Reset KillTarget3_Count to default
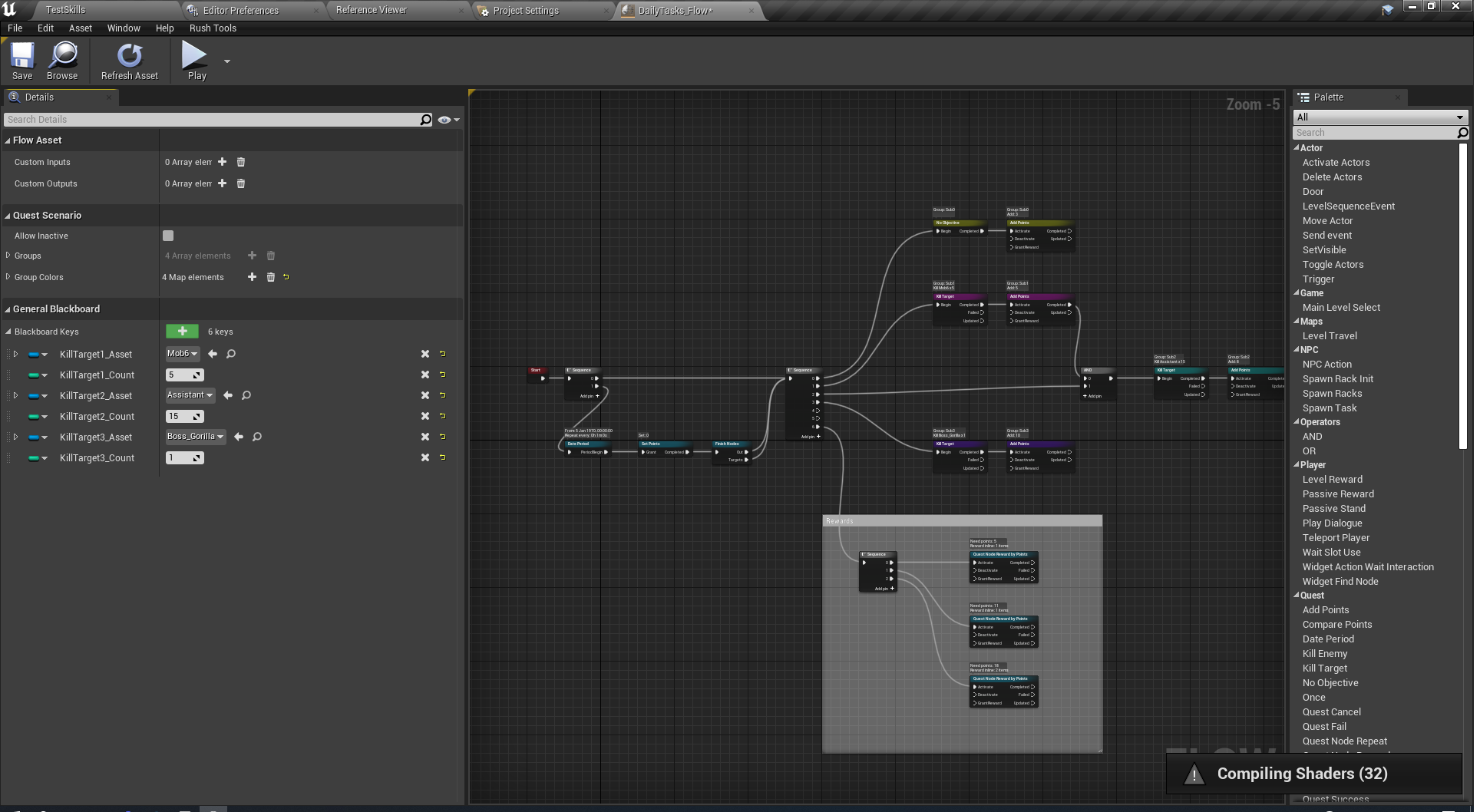 (443, 457)
